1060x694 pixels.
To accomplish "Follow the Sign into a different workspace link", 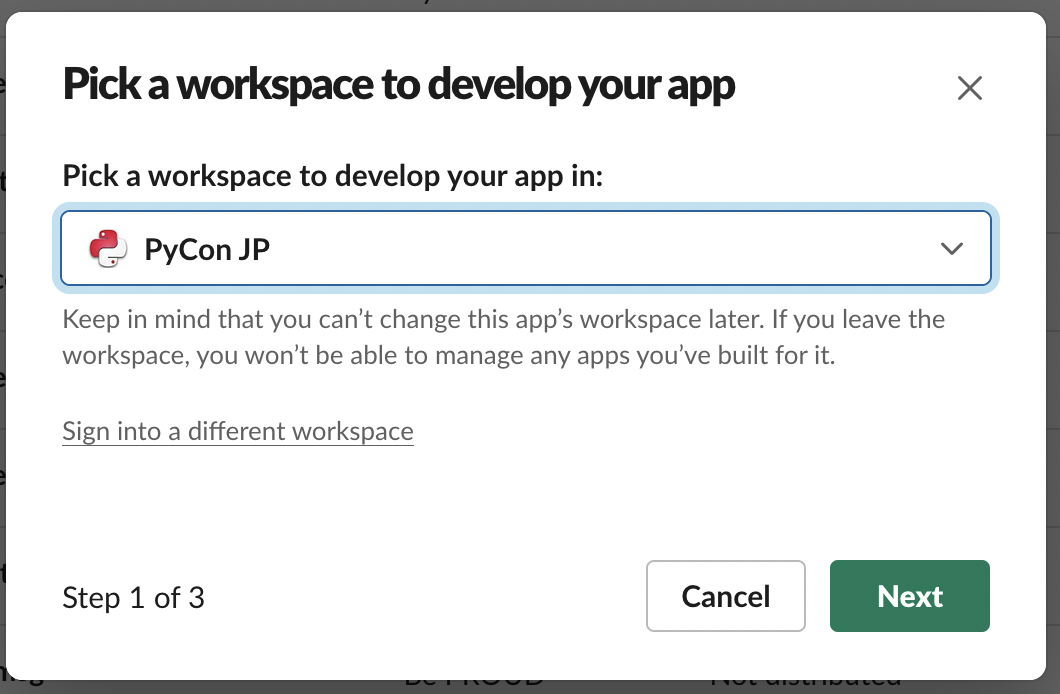I will pyautogui.click(x=238, y=431).
